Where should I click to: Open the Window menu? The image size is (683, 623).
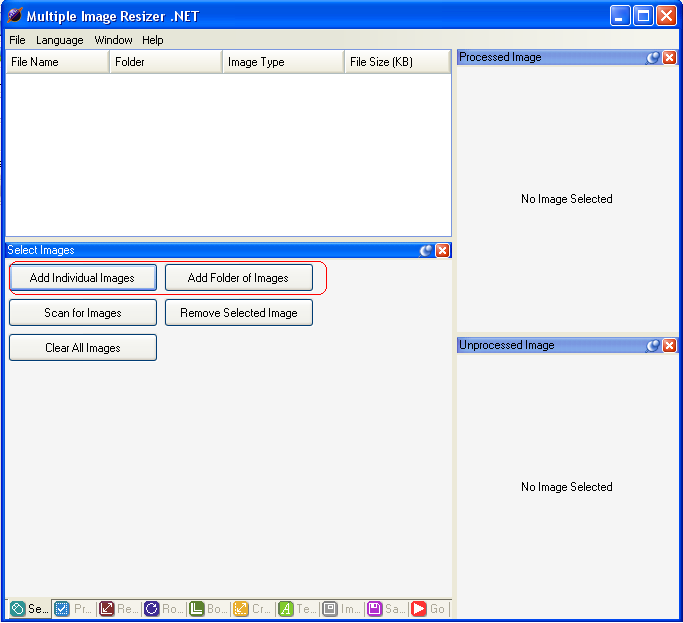tap(113, 40)
